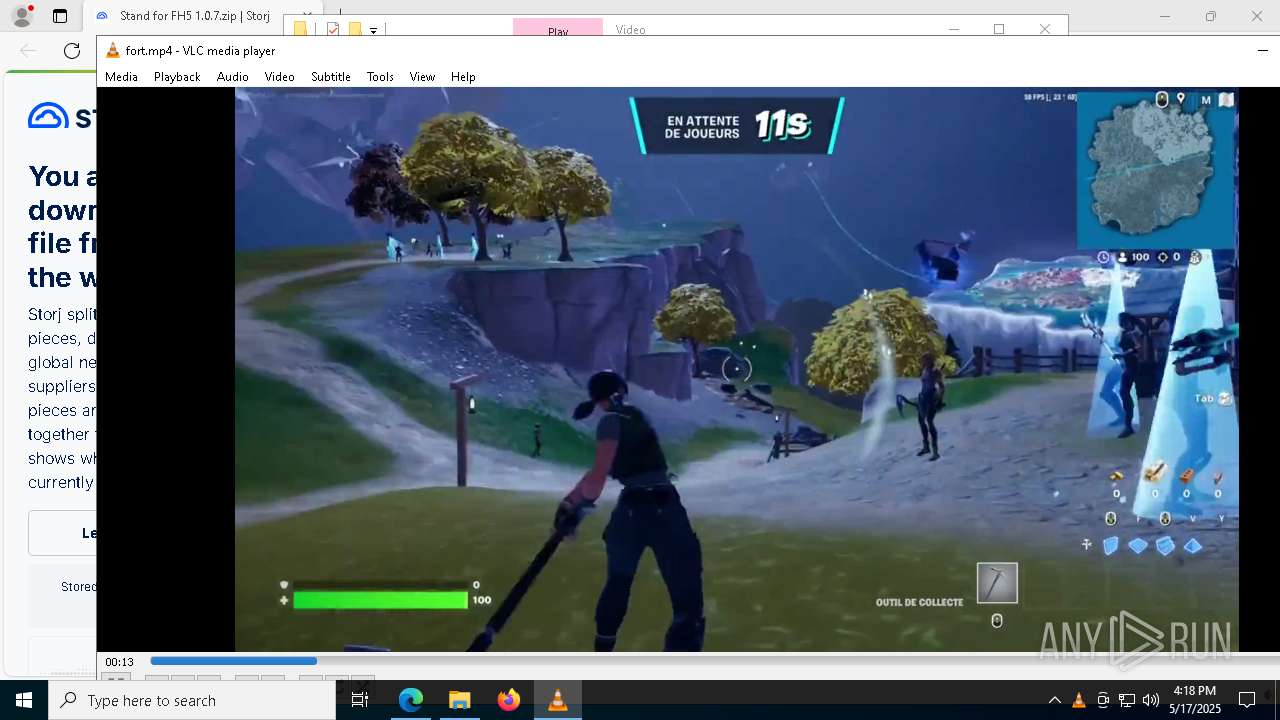1280x720 pixels.
Task: Open the network status tray icon
Action: tap(1127, 700)
